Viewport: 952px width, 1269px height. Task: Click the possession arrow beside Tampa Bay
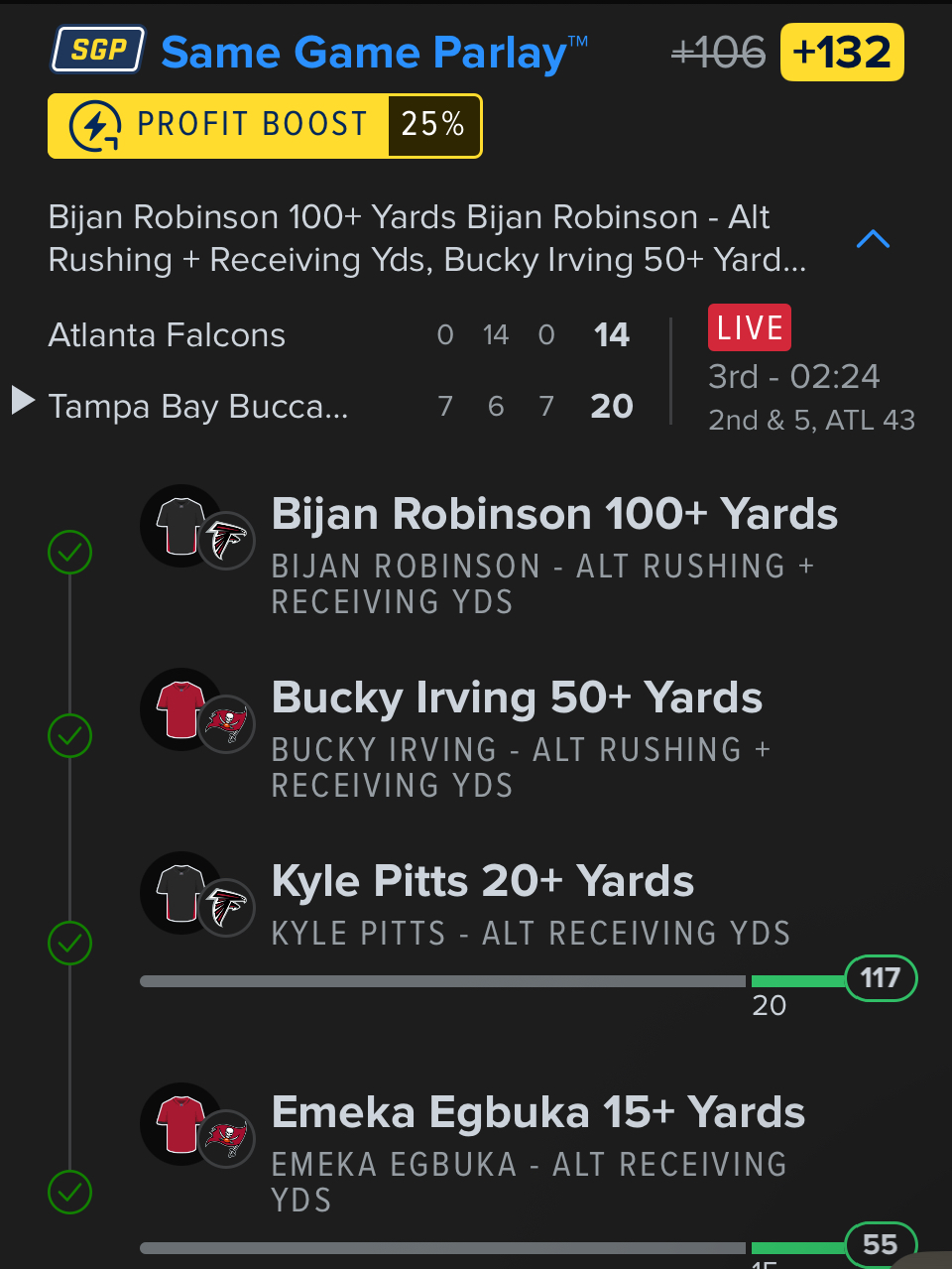point(23,401)
